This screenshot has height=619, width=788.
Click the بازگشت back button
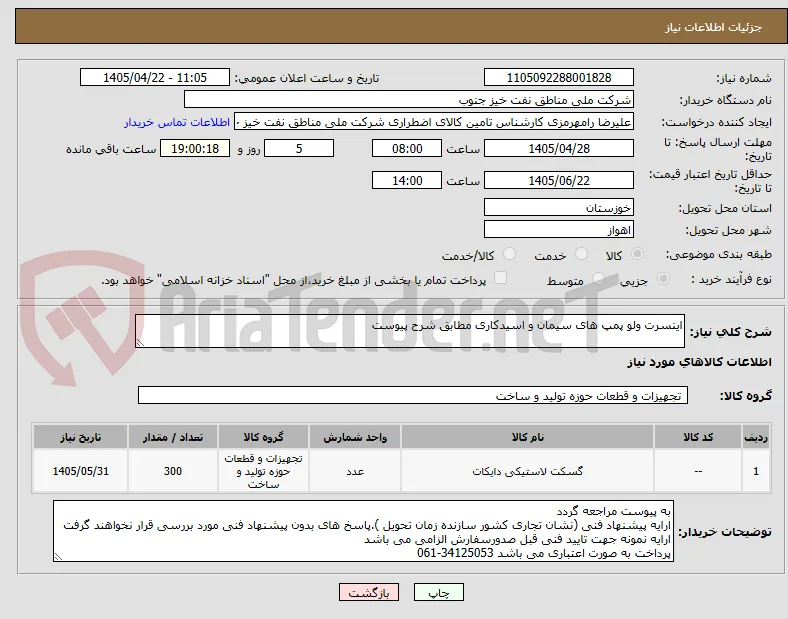pyautogui.click(x=369, y=592)
